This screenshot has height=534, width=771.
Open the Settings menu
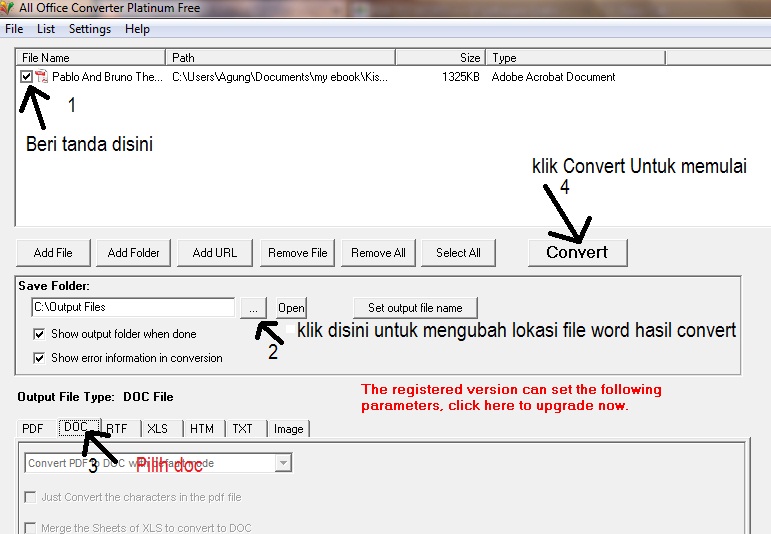click(90, 29)
